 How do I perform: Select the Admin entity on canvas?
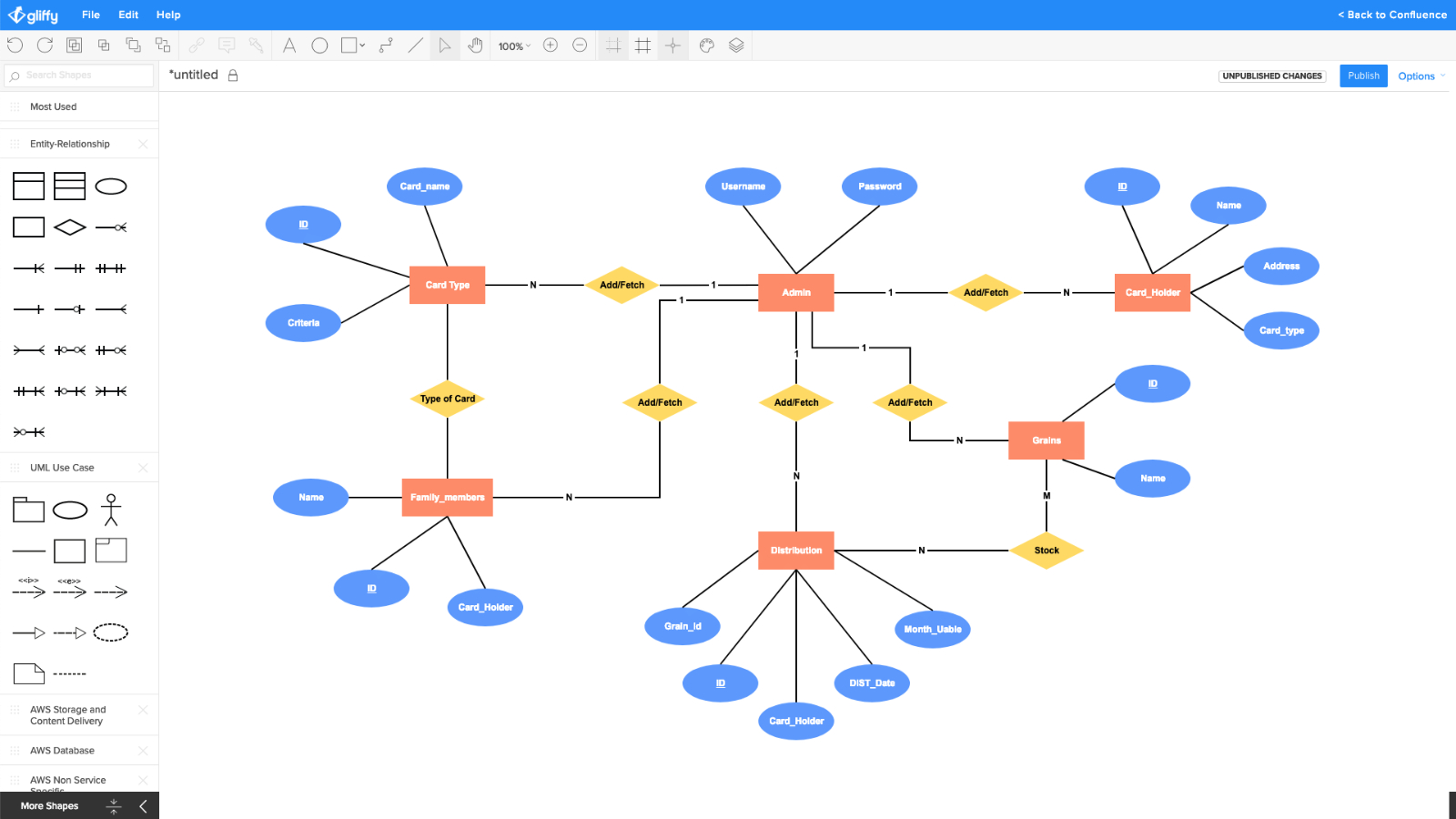point(796,293)
